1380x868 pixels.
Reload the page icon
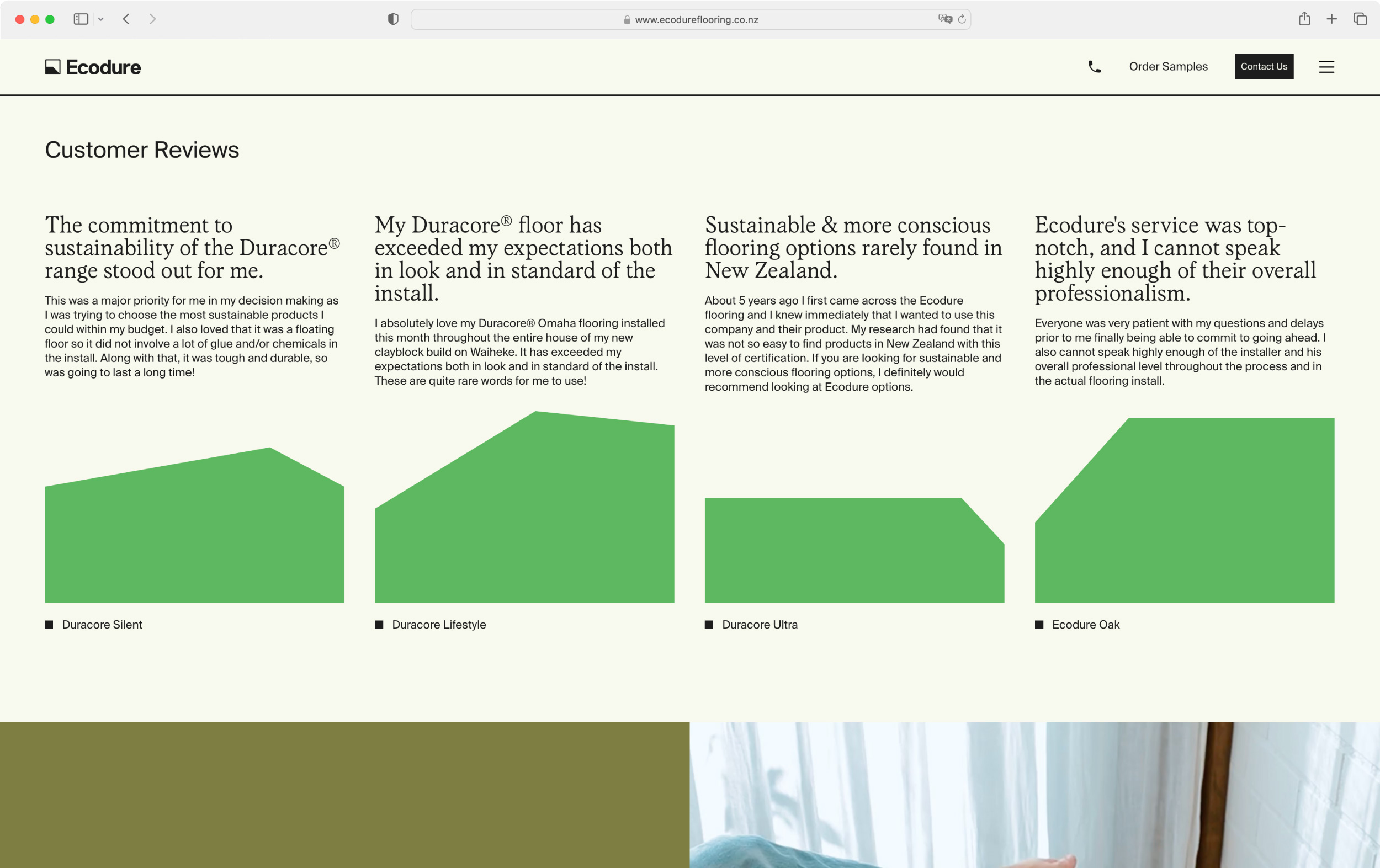(x=962, y=19)
